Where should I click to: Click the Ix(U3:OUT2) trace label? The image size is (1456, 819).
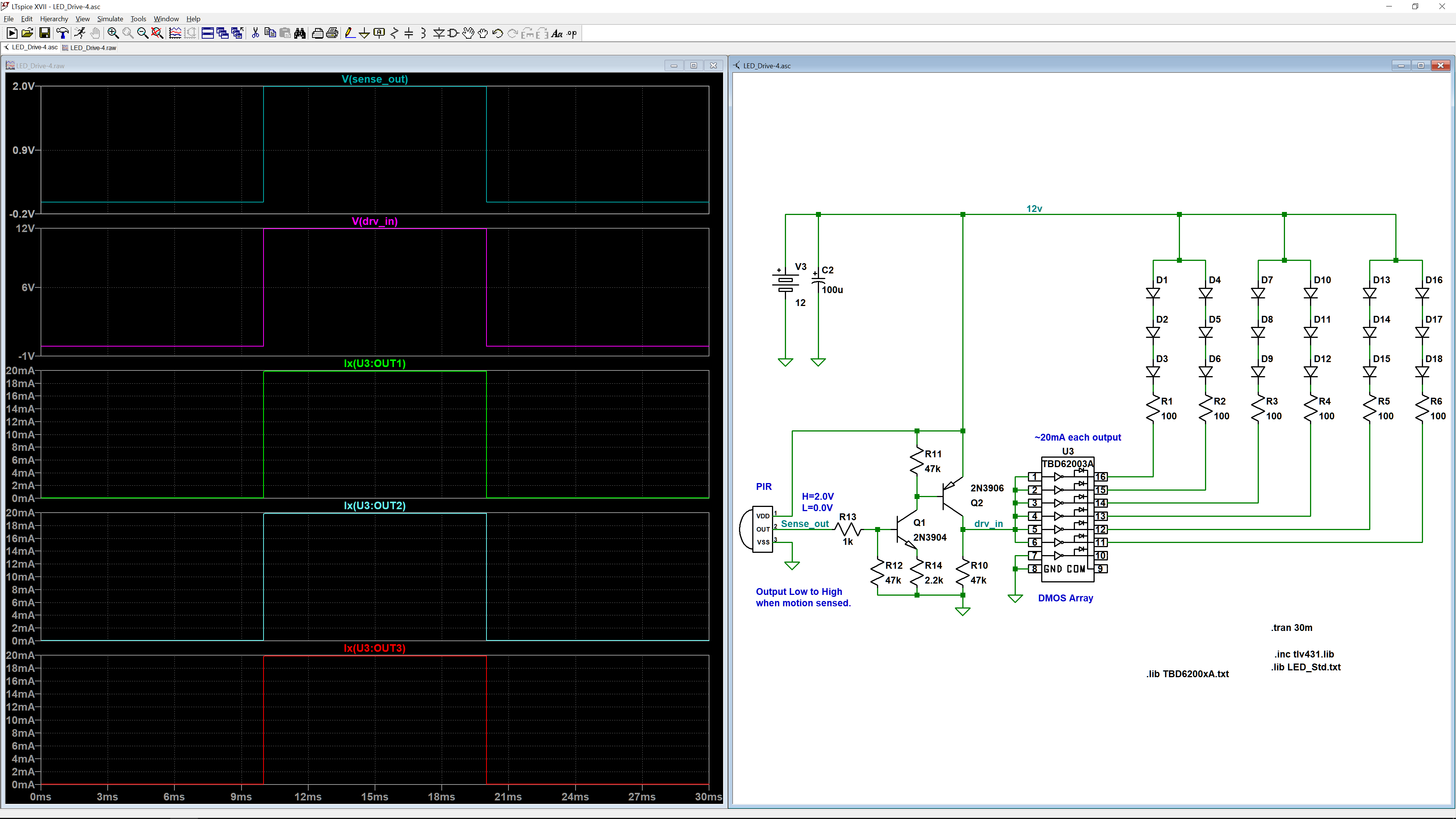tap(375, 505)
